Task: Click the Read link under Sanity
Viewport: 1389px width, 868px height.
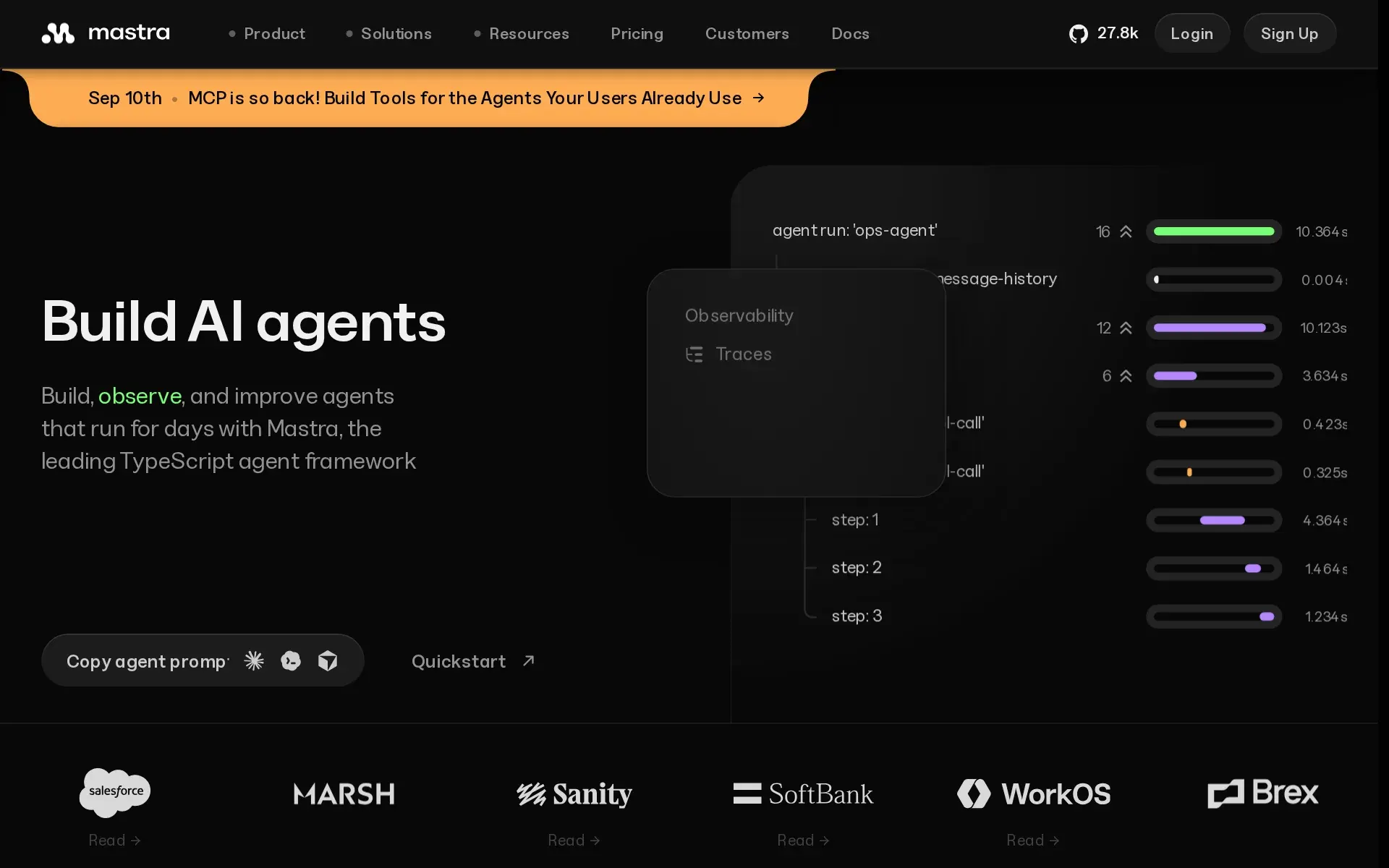Action: [x=574, y=841]
